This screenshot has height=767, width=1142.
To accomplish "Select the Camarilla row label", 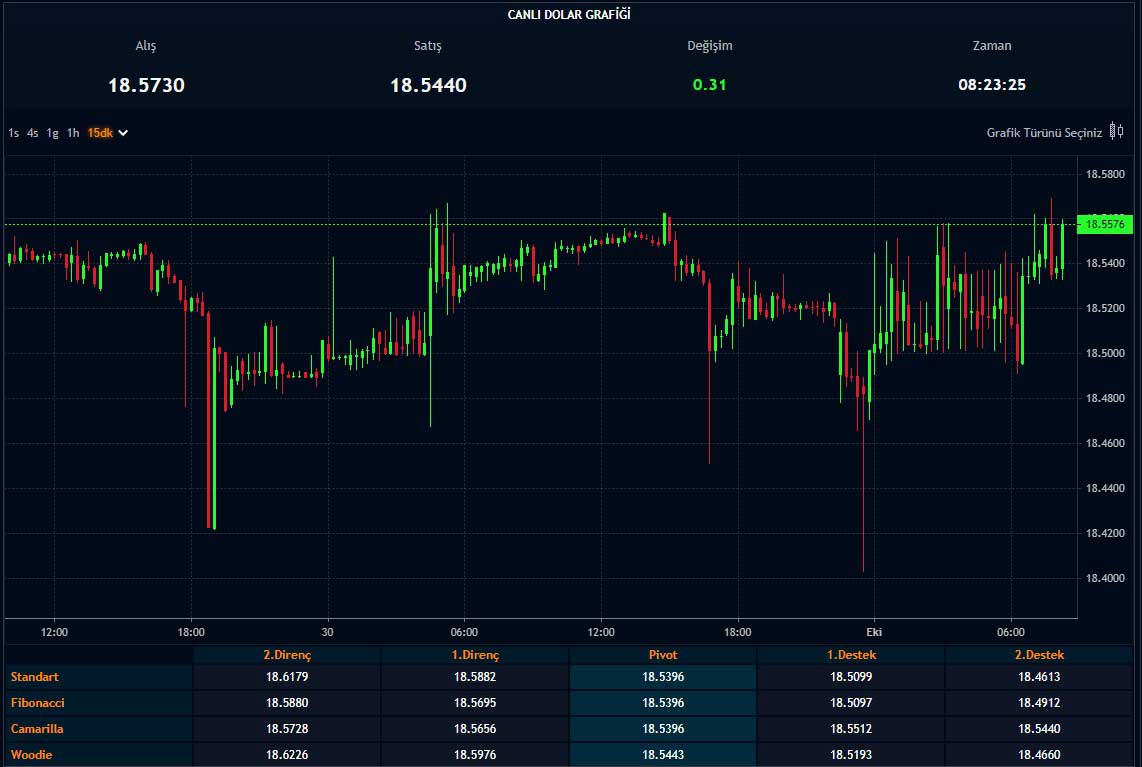I will [x=36, y=729].
